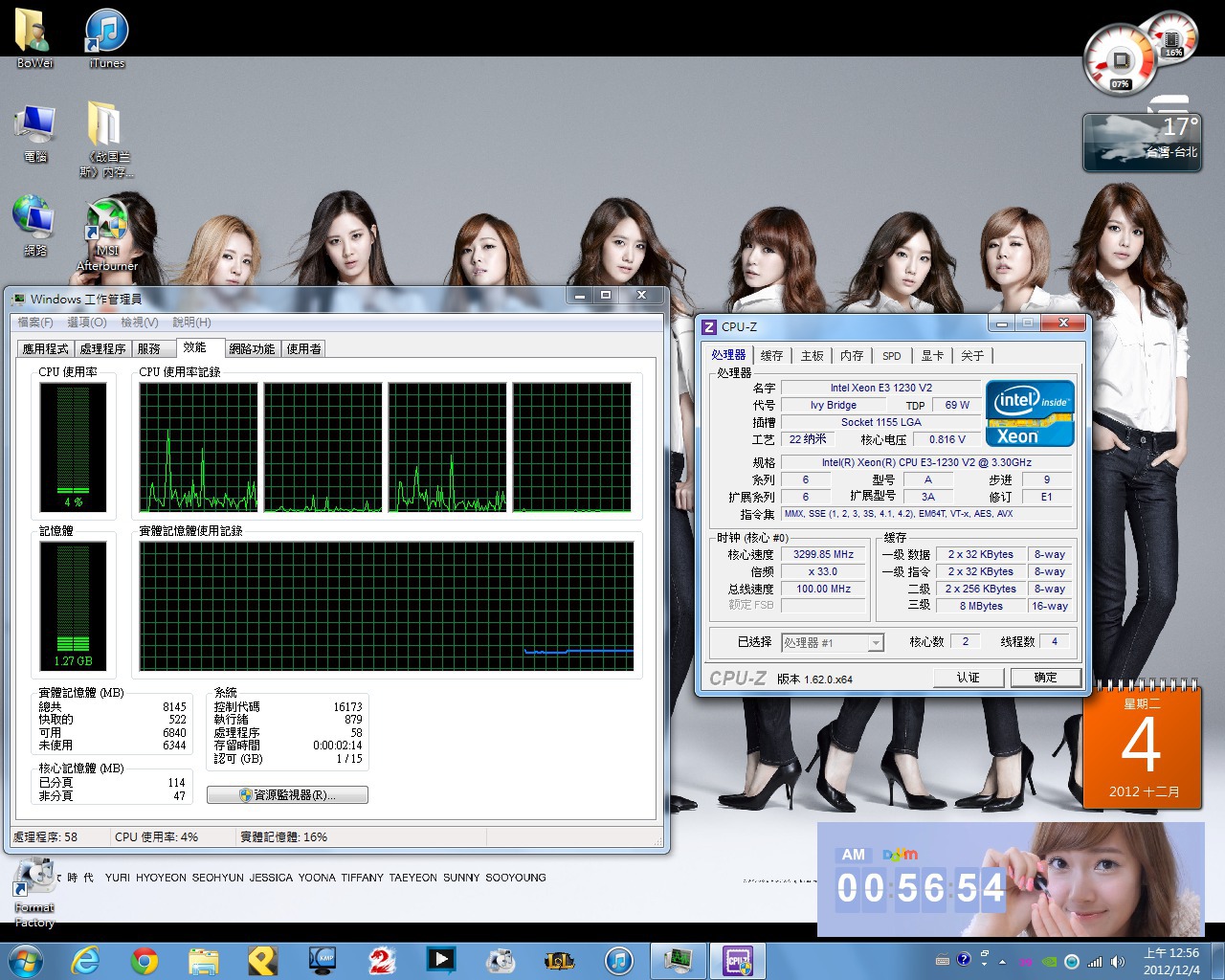Click the Windows Start button
Viewport: 1225px width, 980px height.
[x=25, y=960]
